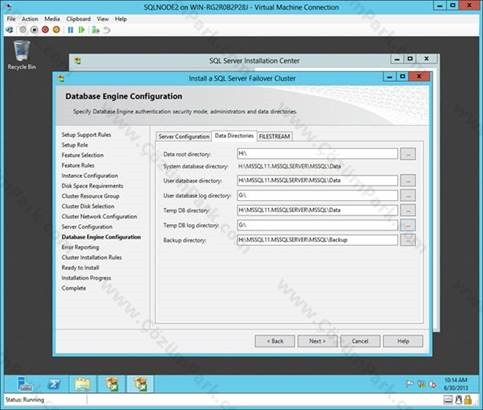Send Ctrl+Alt+Delete via toolbar icon
This screenshot has height=410, width=483.
(10, 30)
